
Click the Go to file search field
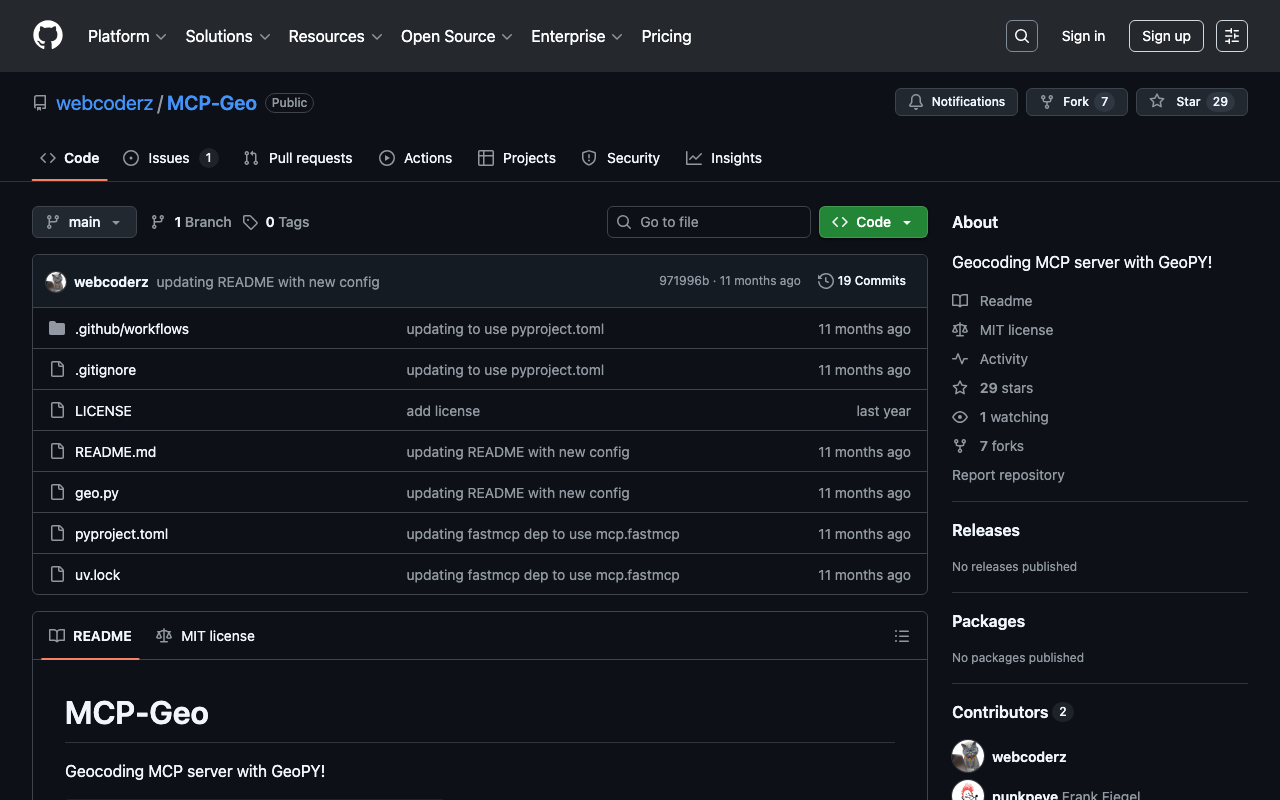(709, 222)
